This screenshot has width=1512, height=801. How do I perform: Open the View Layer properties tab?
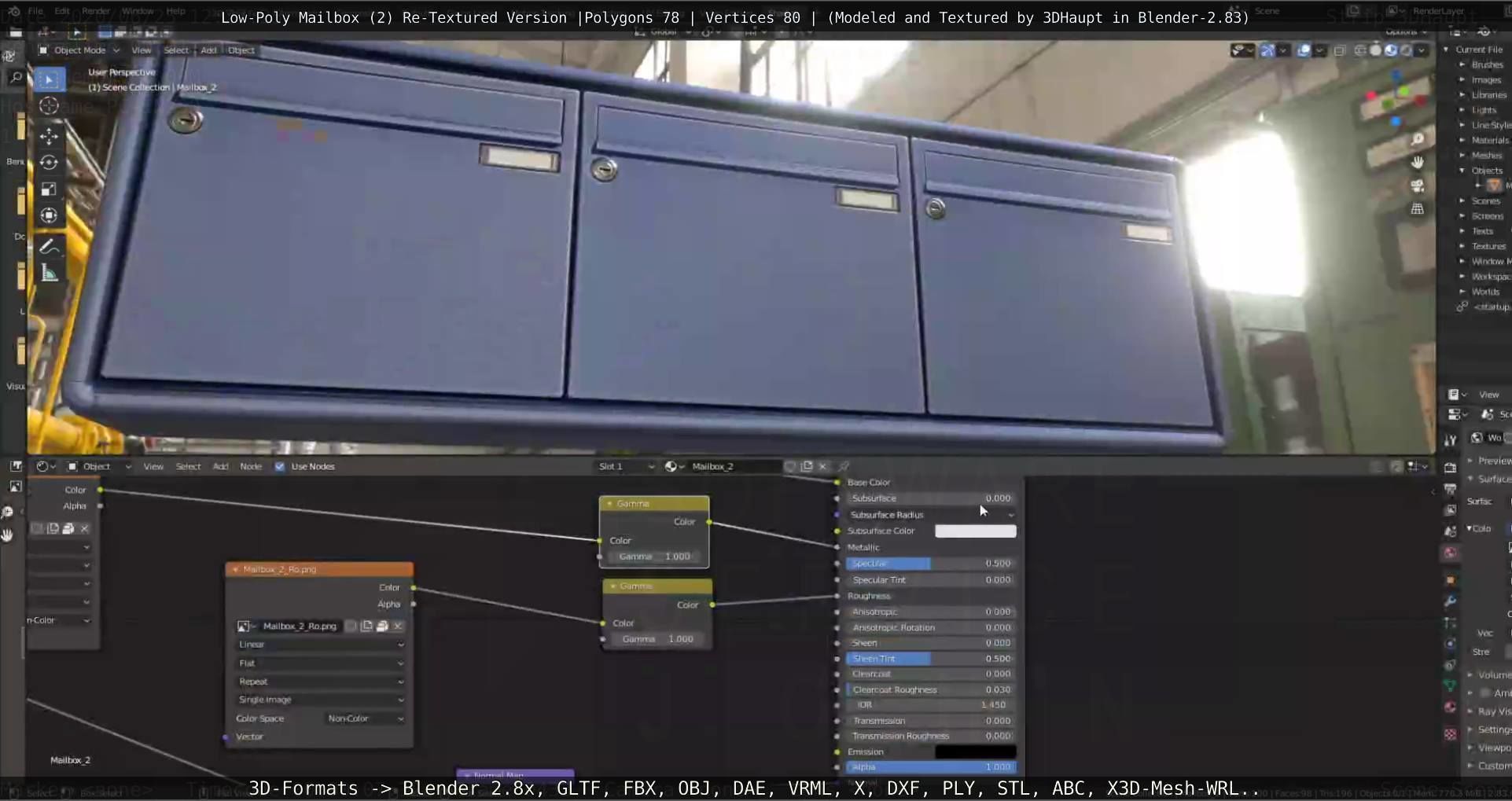tap(1451, 510)
